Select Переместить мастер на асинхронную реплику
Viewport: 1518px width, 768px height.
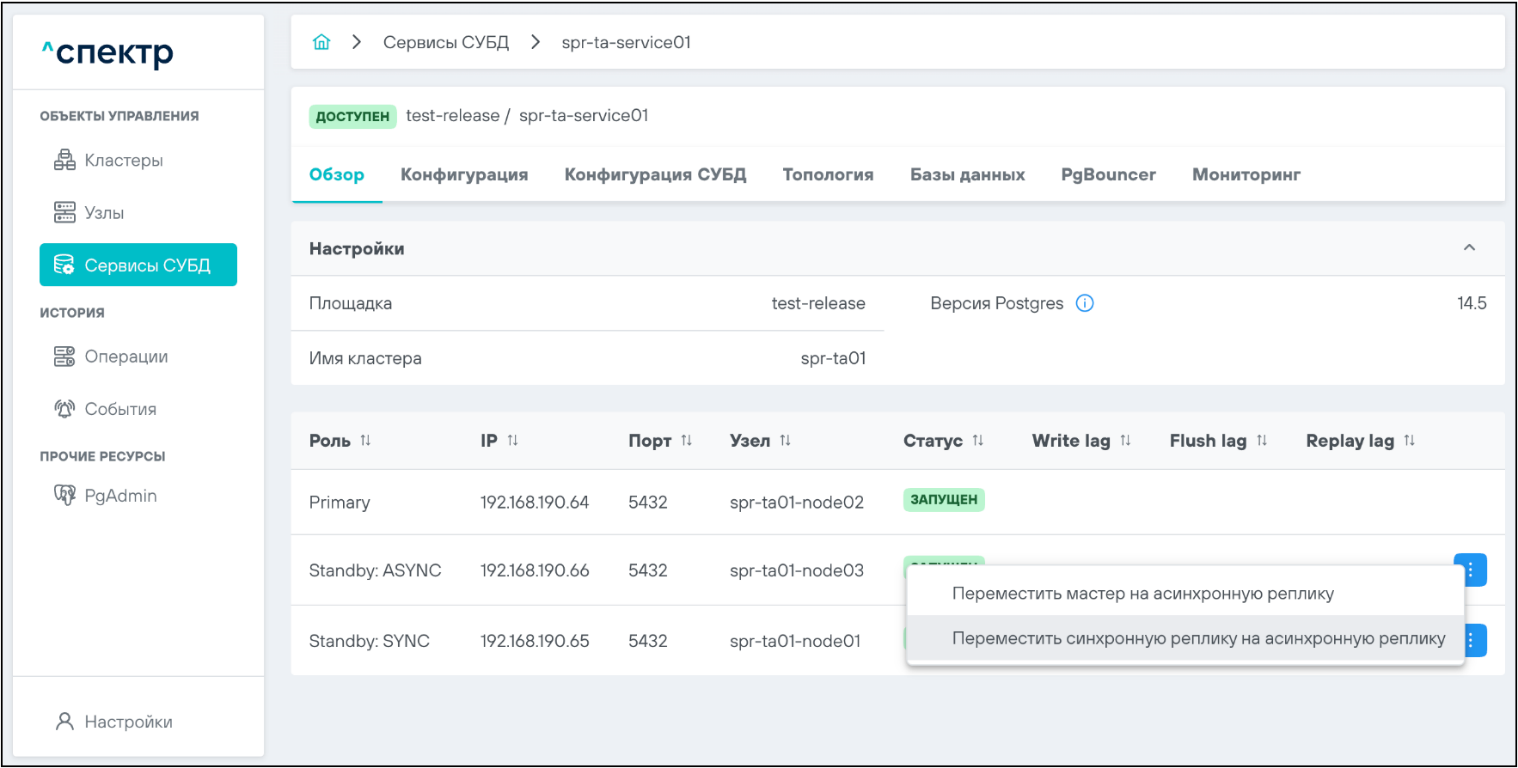pos(1142,594)
